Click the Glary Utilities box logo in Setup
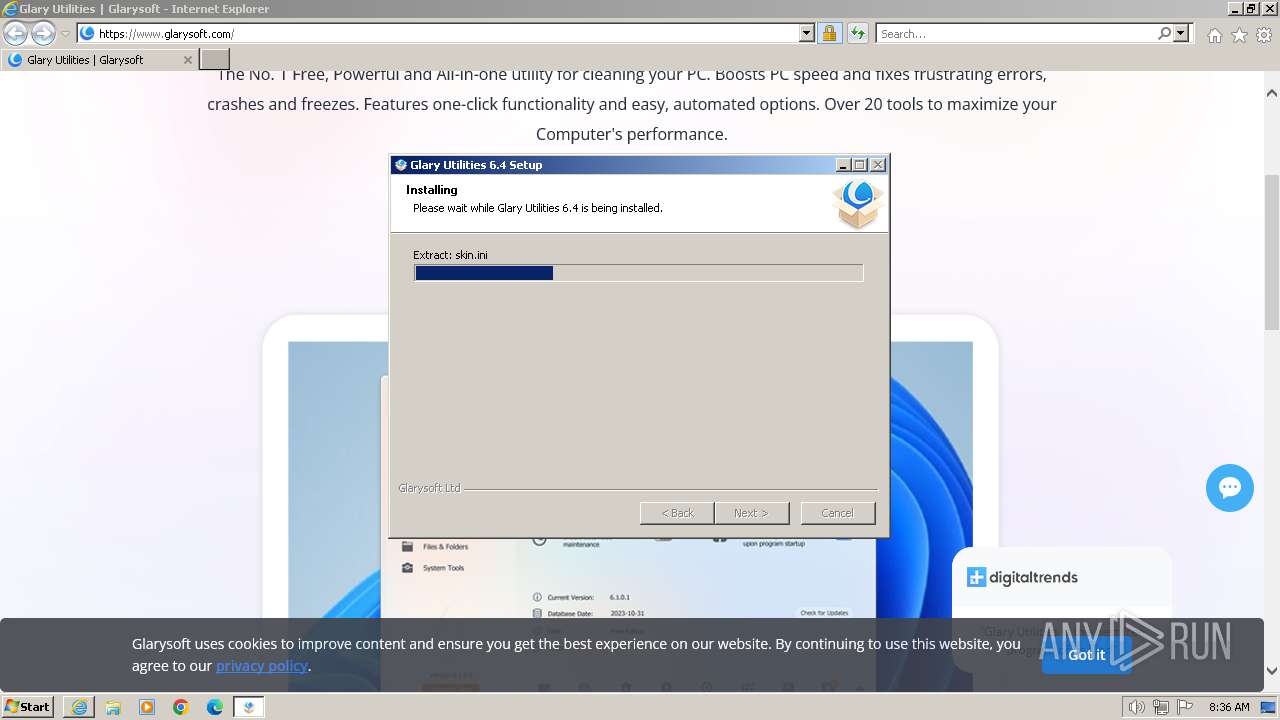 pos(858,203)
